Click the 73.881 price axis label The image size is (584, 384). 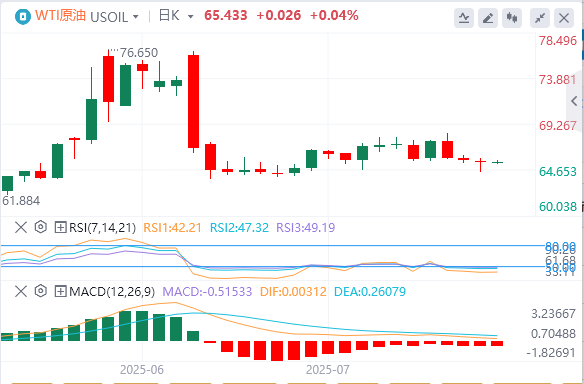[558, 80]
